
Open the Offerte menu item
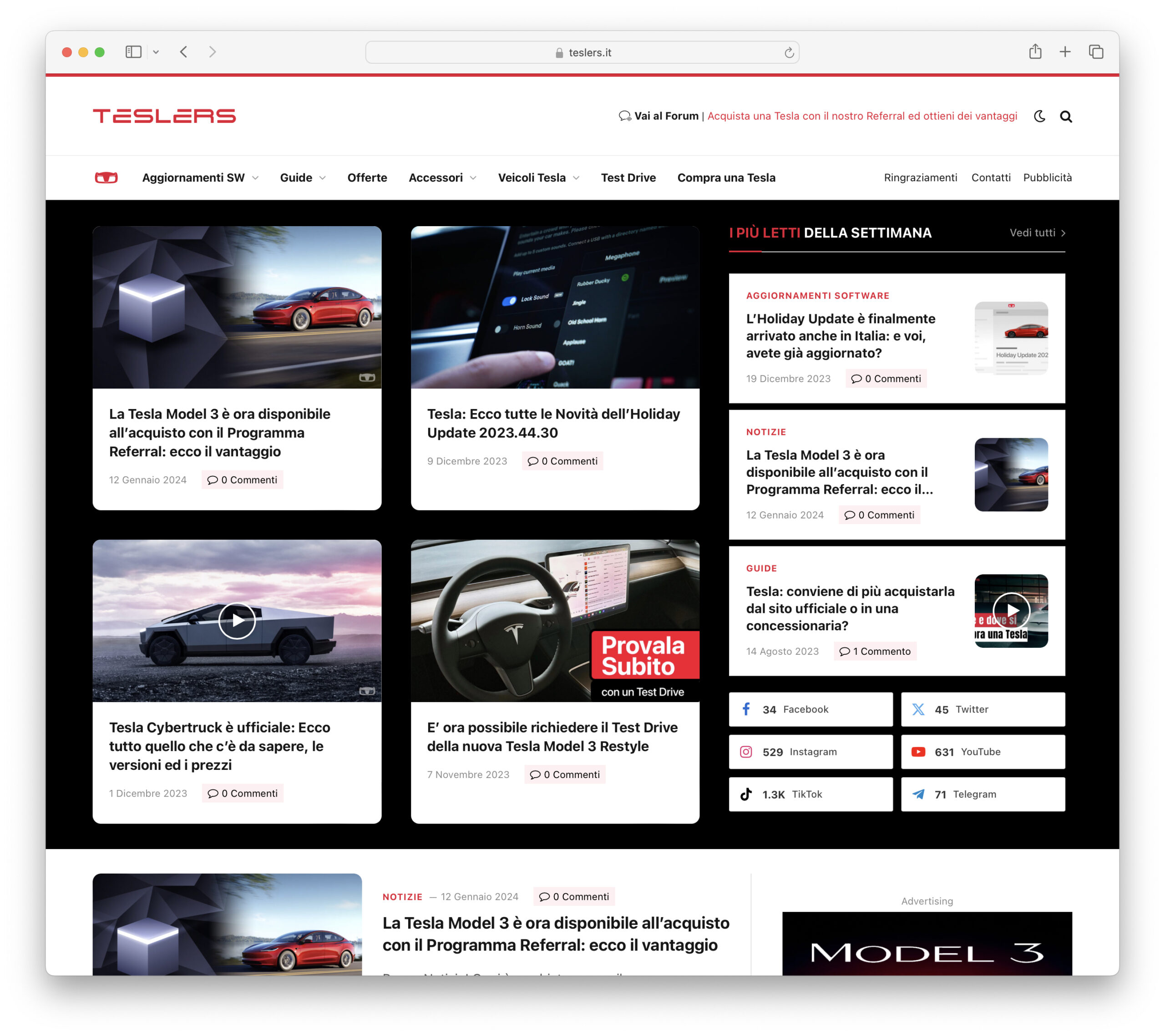coord(367,178)
